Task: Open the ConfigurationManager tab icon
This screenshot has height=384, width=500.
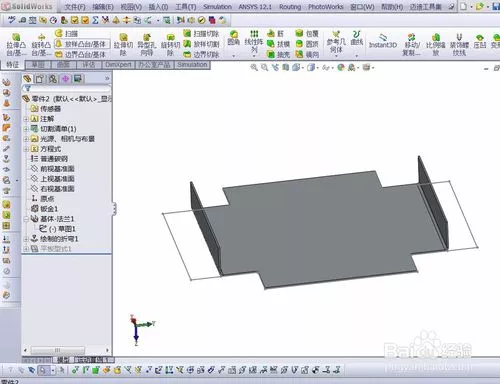Action: click(x=52, y=79)
